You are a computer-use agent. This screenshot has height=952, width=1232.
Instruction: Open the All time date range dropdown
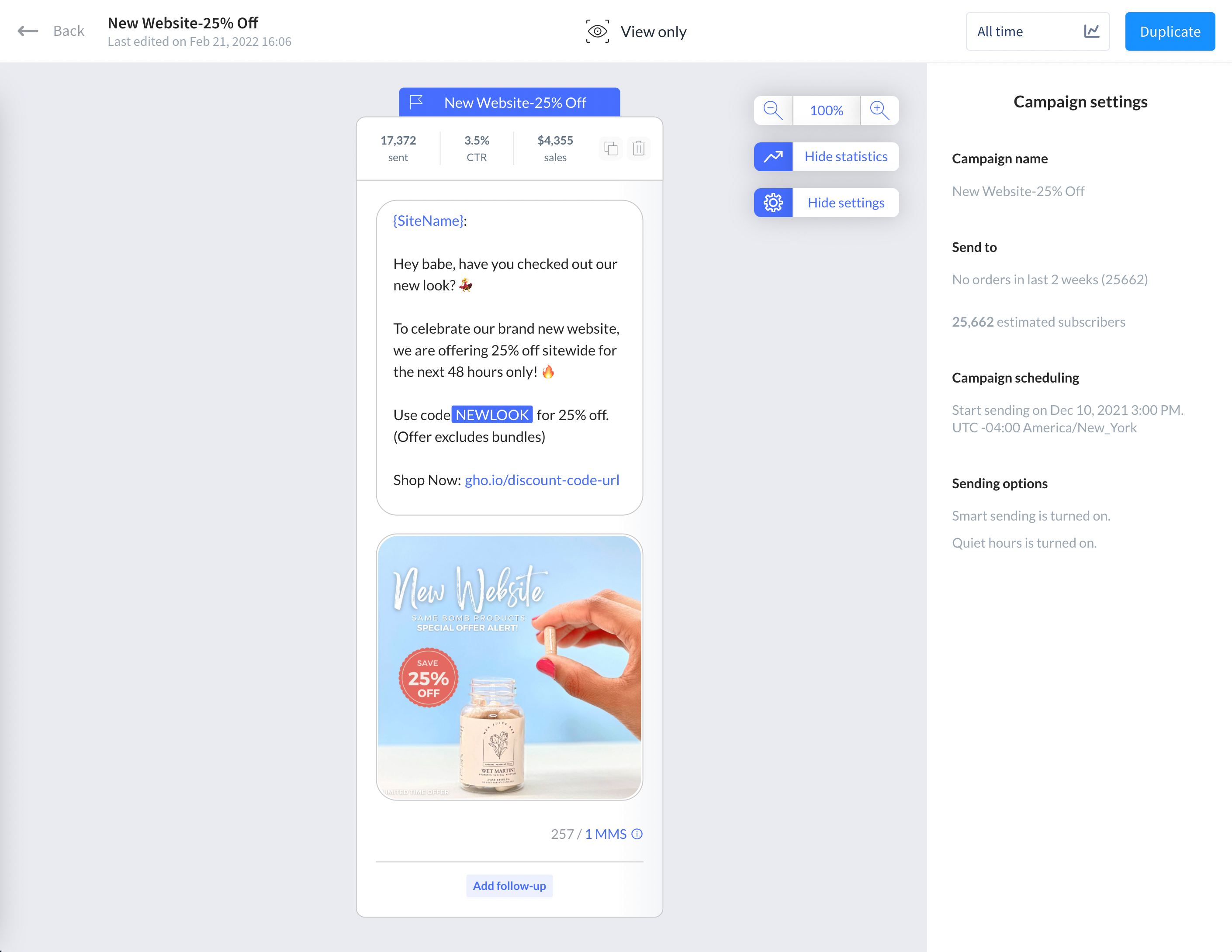click(x=1038, y=31)
